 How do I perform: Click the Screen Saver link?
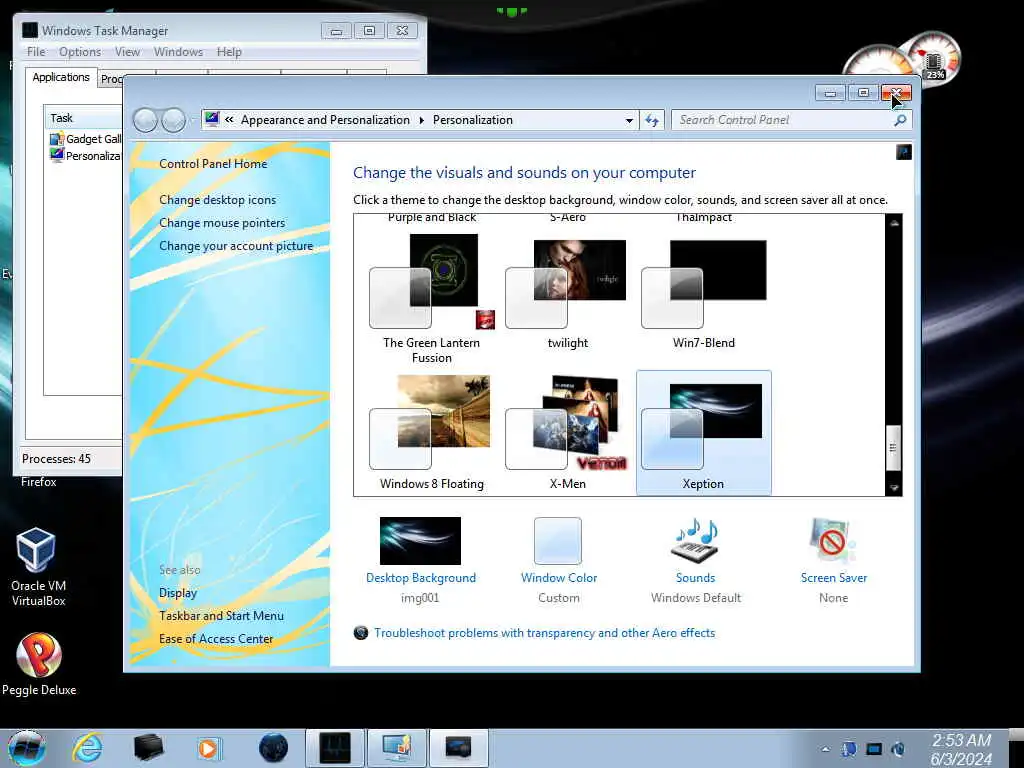(x=834, y=578)
